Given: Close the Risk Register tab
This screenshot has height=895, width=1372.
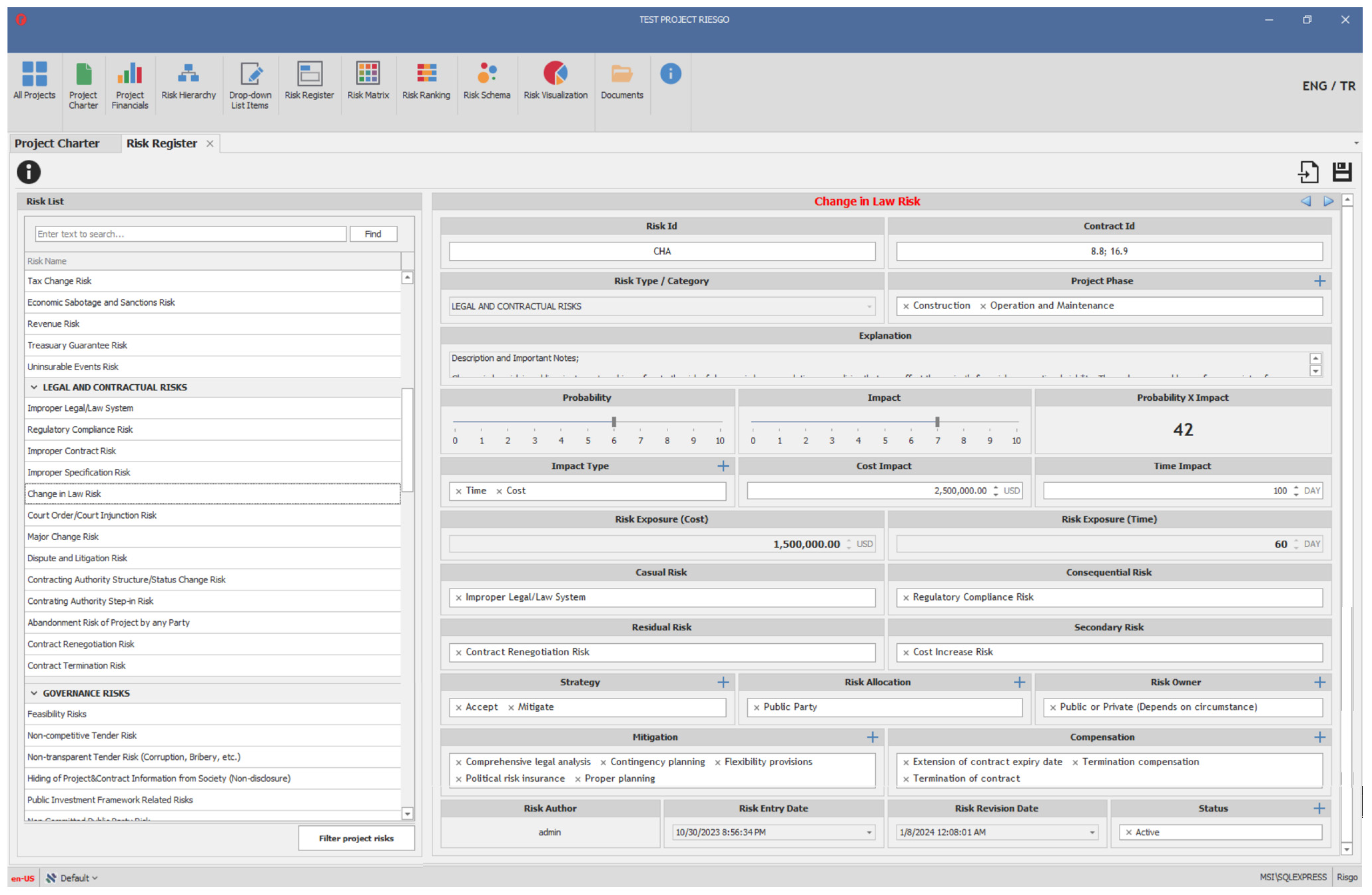Looking at the screenshot, I should (210, 144).
